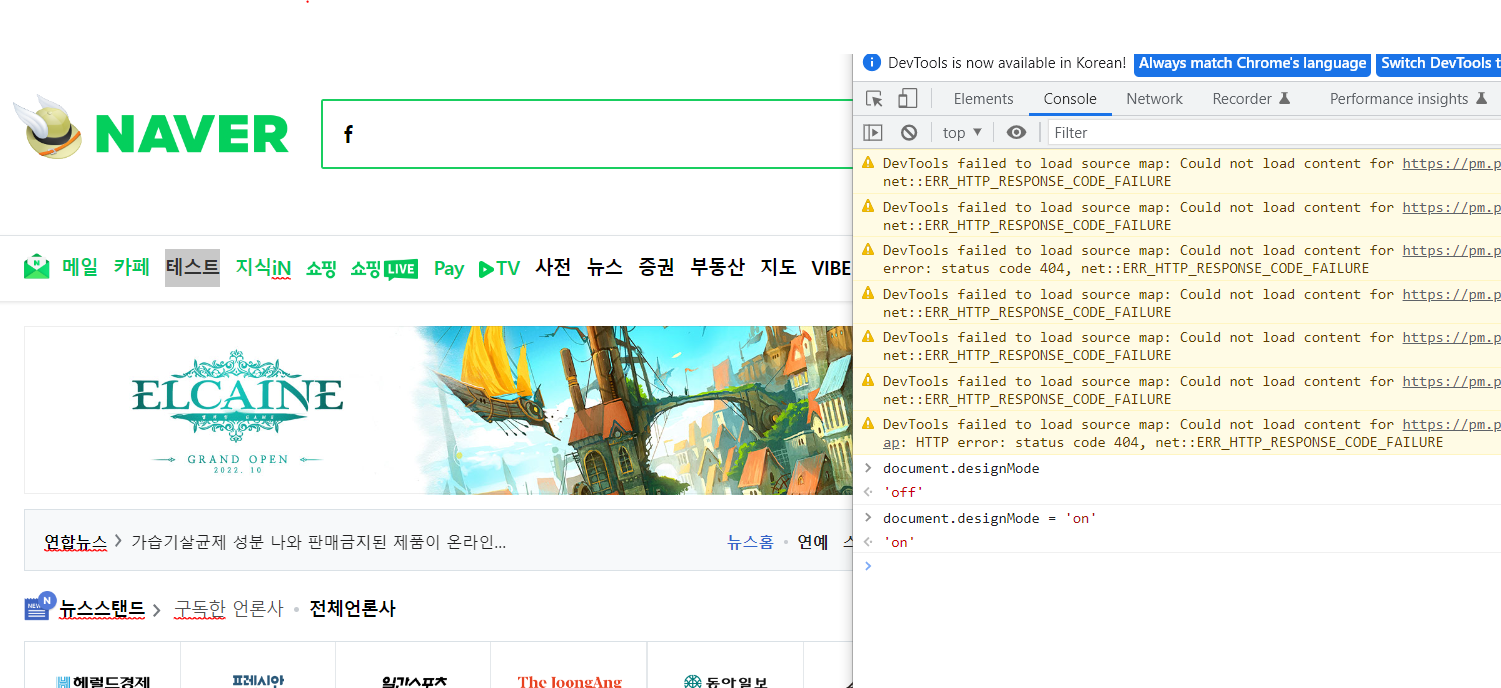Open the 연합뉴스 link
Image resolution: width=1501 pixels, height=688 pixels.
75,542
